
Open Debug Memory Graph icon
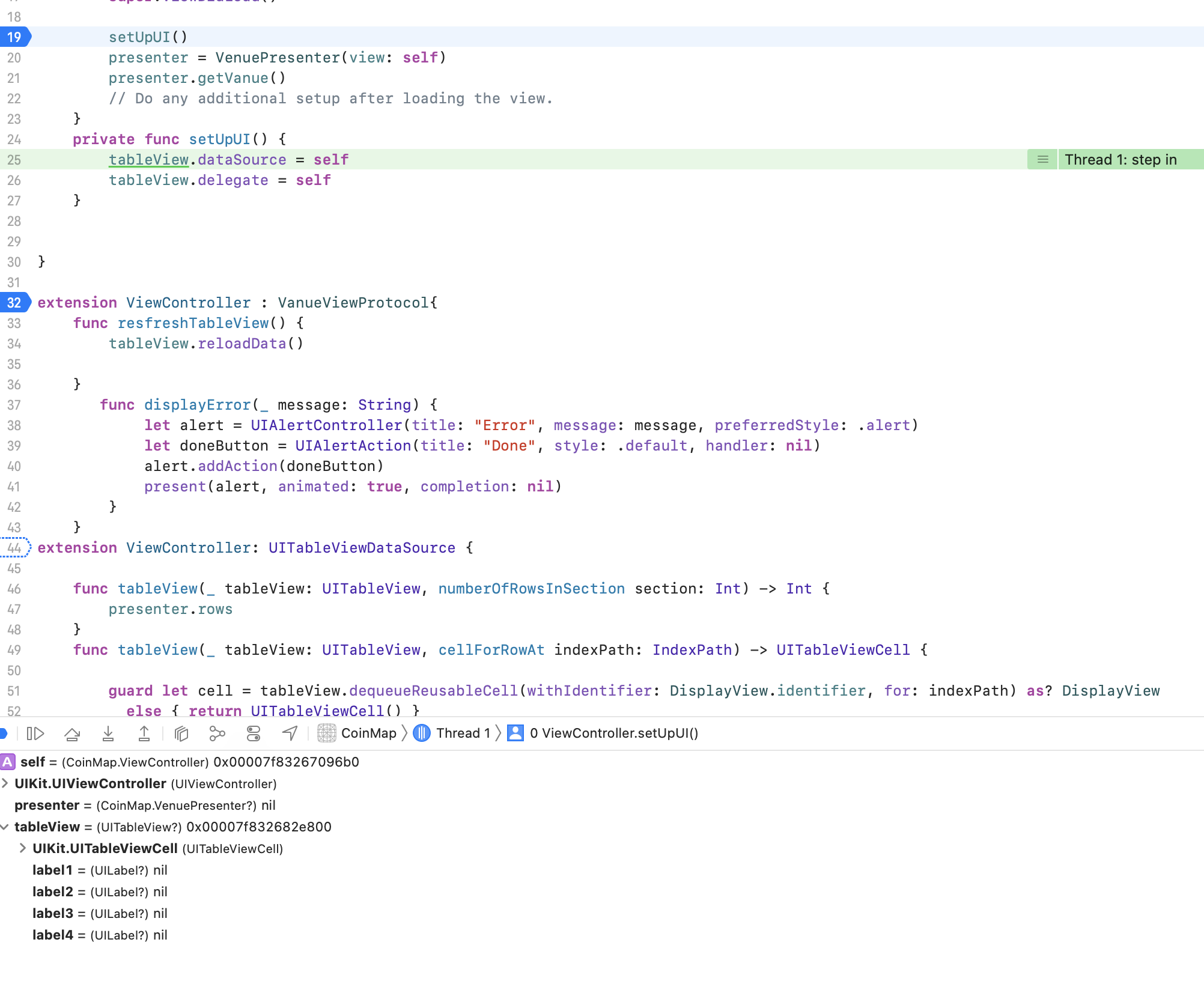[x=217, y=733]
